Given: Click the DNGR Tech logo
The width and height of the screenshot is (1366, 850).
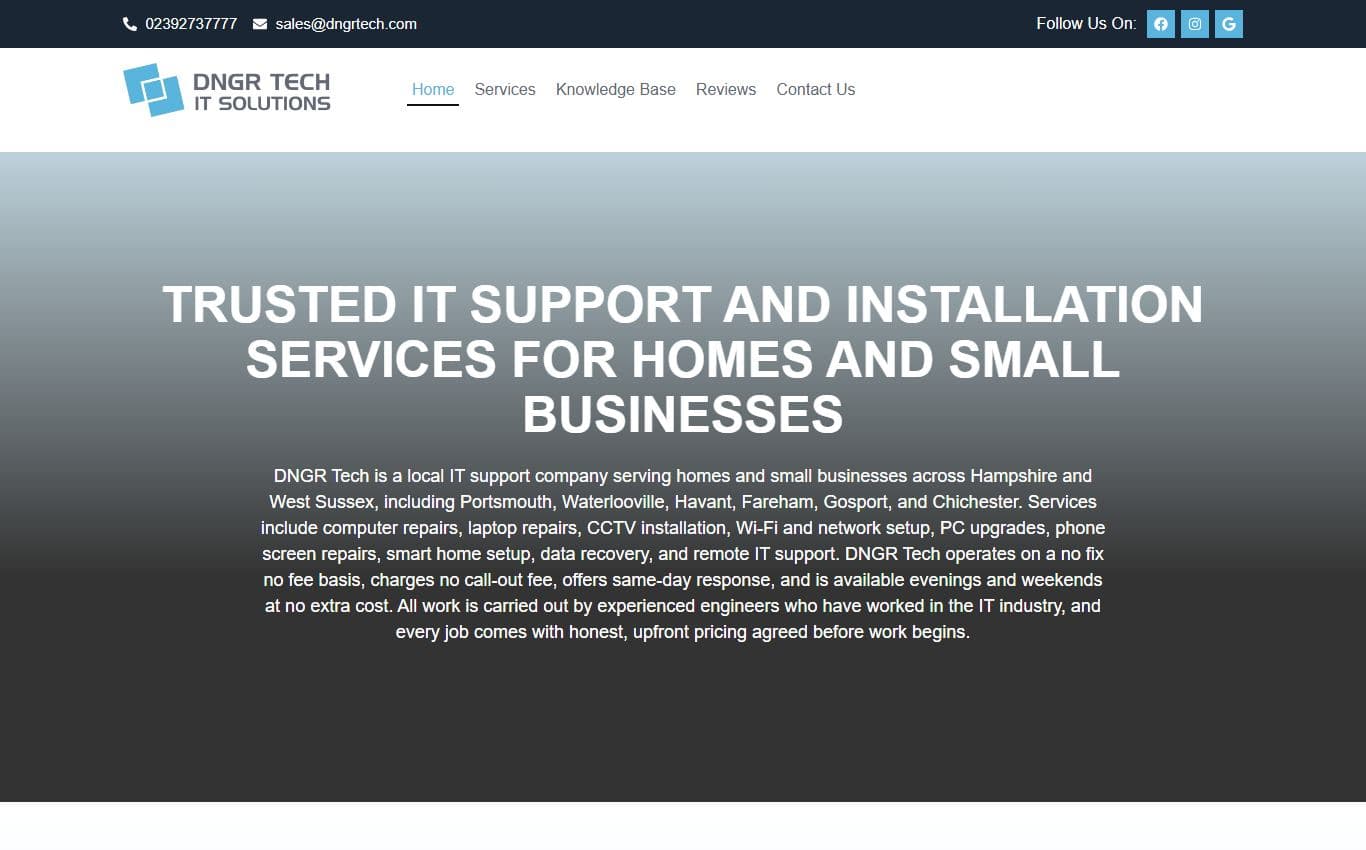Looking at the screenshot, I should [227, 90].
